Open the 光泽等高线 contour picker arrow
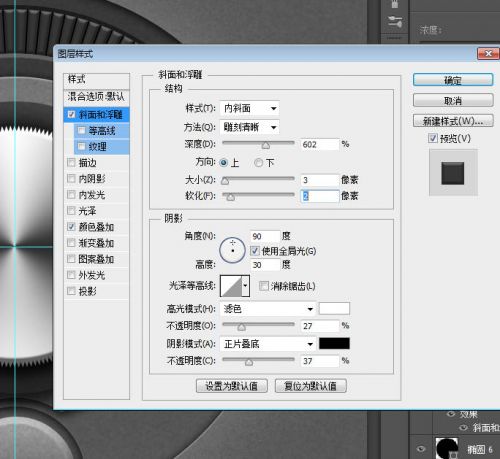Image resolution: width=500 pixels, height=459 pixels. tap(246, 286)
